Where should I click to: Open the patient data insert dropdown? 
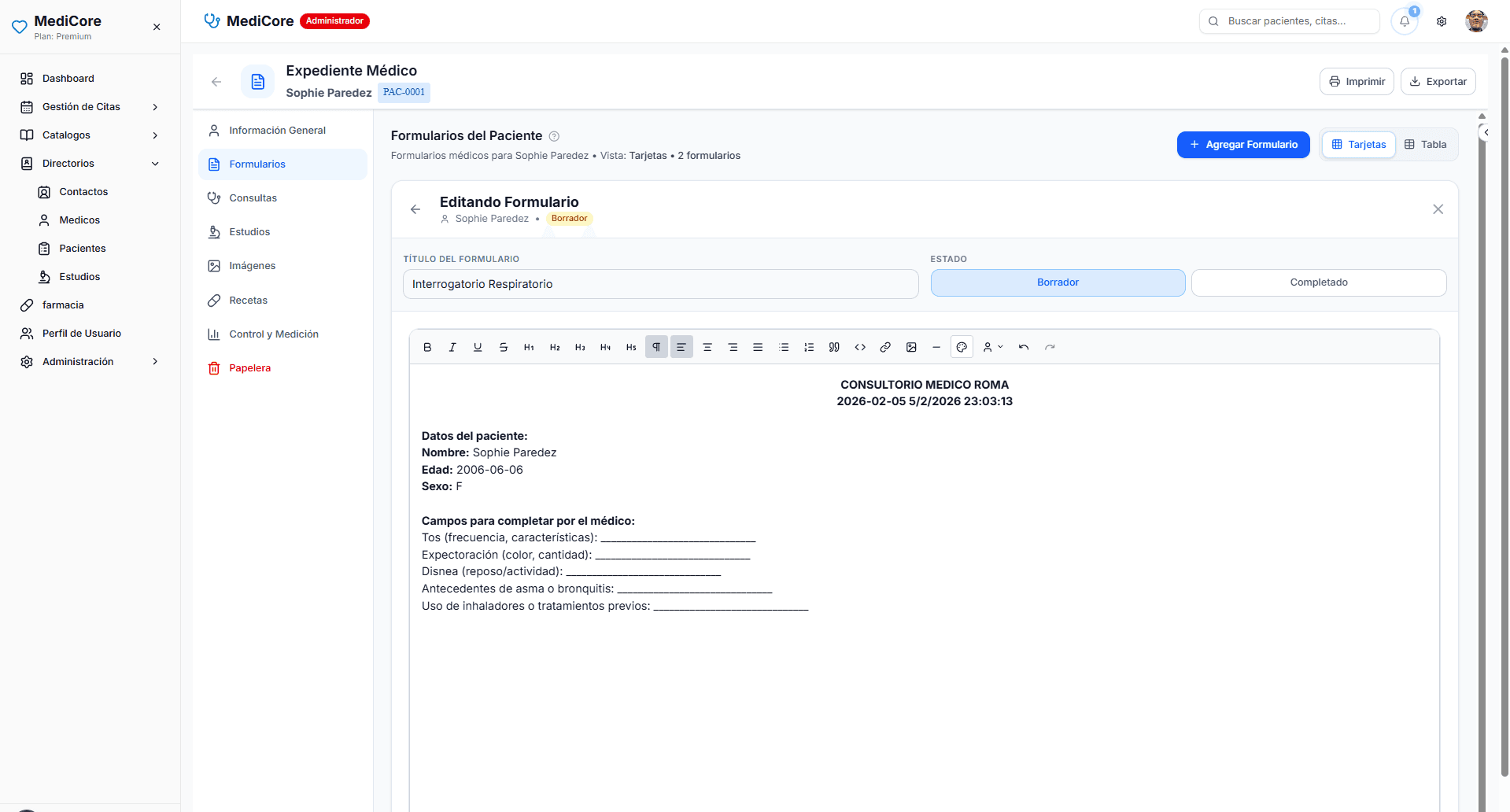click(x=992, y=347)
